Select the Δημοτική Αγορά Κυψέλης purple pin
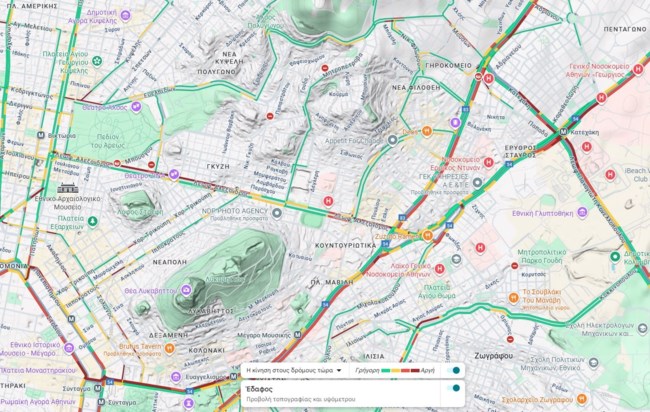This screenshot has width=650, height=412. [125, 16]
